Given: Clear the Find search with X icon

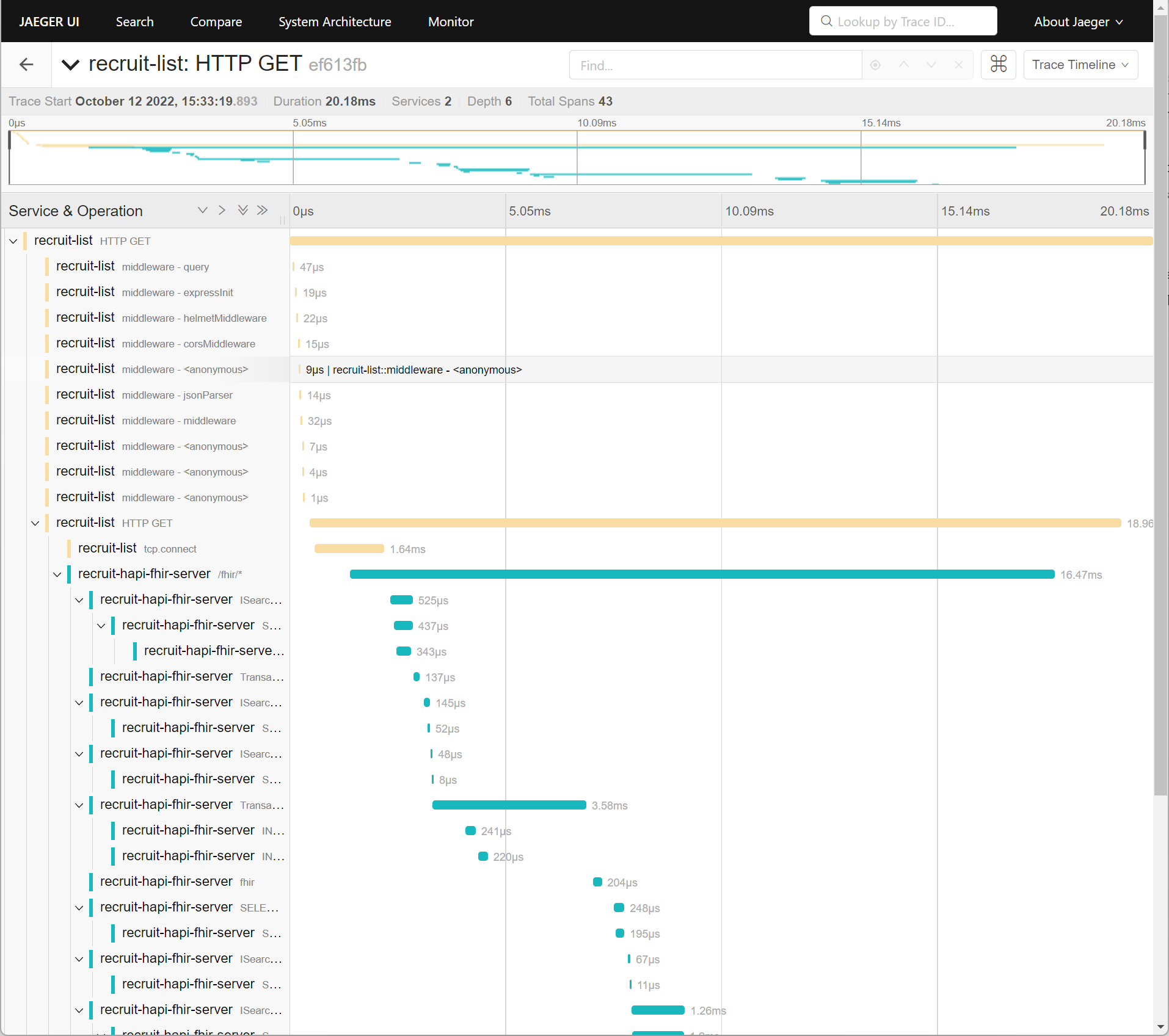Looking at the screenshot, I should tap(958, 65).
